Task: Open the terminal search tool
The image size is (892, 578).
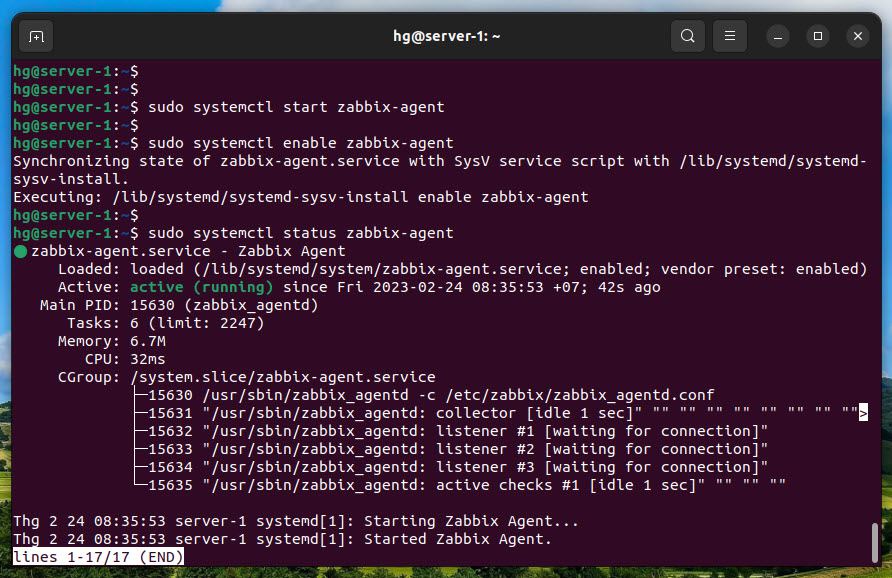Action: click(x=688, y=36)
